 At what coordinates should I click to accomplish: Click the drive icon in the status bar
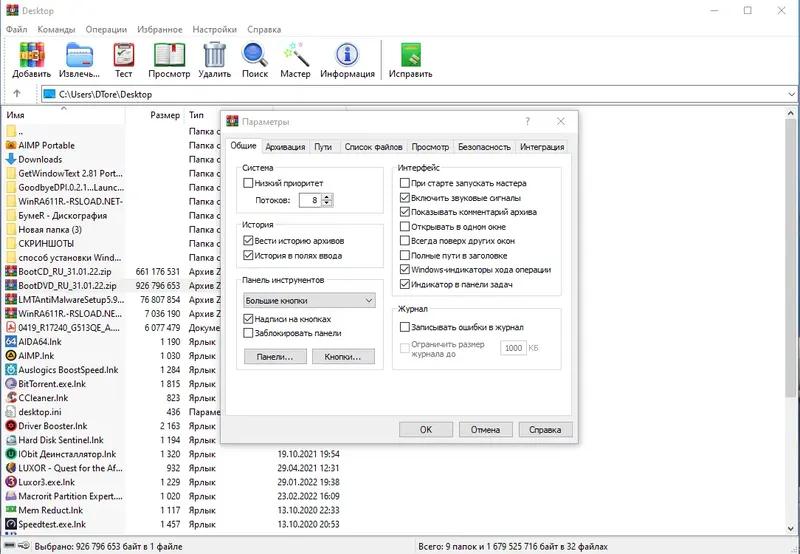[10, 546]
